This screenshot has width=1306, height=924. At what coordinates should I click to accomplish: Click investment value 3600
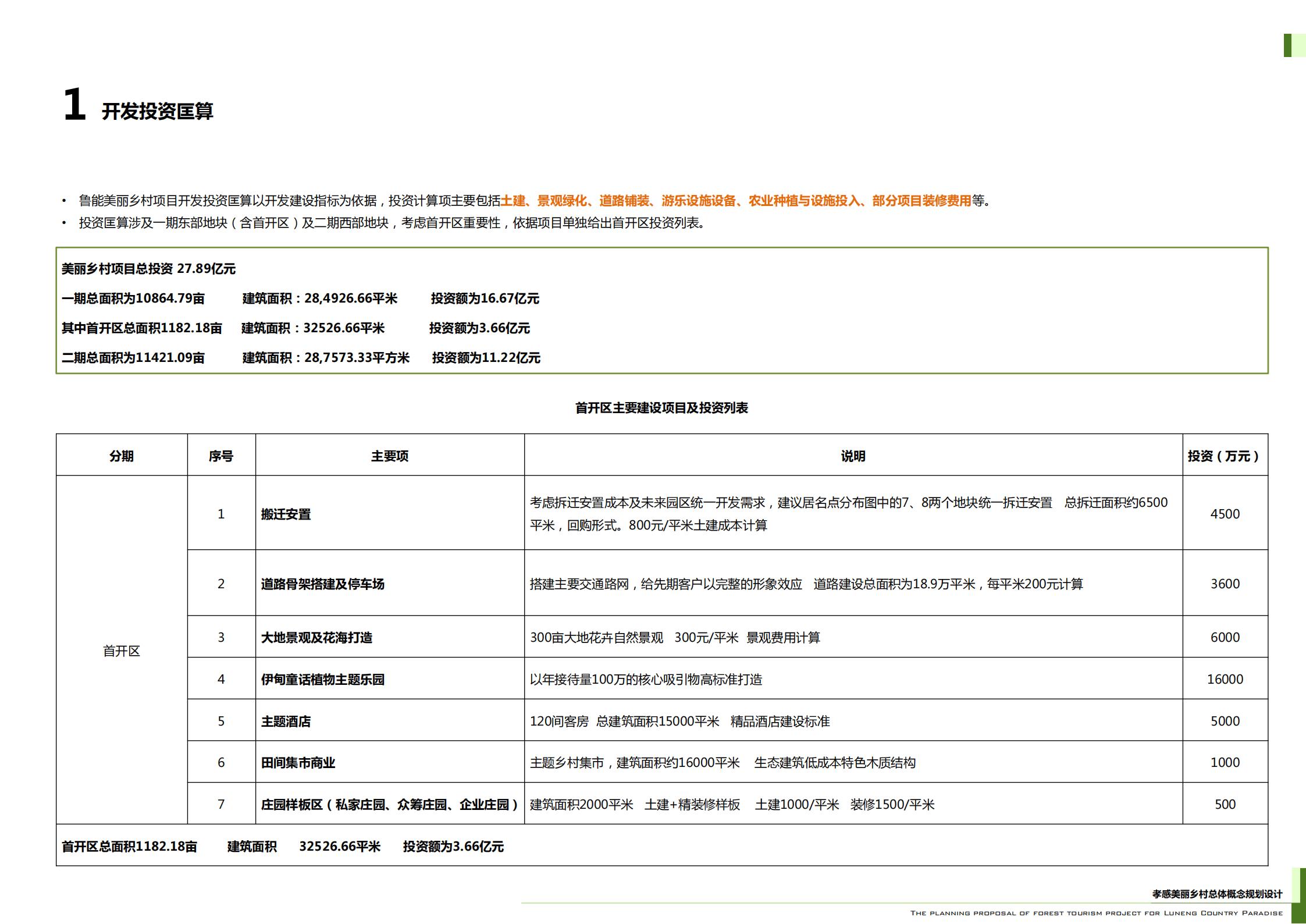pyautogui.click(x=1225, y=584)
